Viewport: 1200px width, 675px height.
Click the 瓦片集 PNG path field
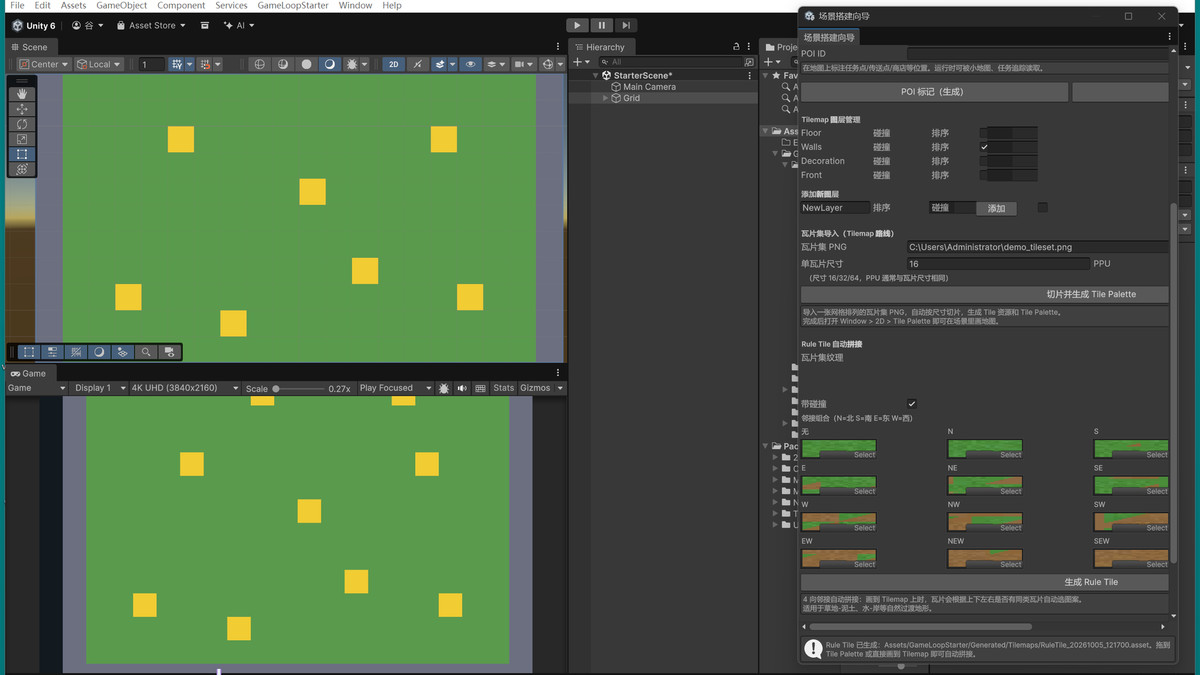1037,246
